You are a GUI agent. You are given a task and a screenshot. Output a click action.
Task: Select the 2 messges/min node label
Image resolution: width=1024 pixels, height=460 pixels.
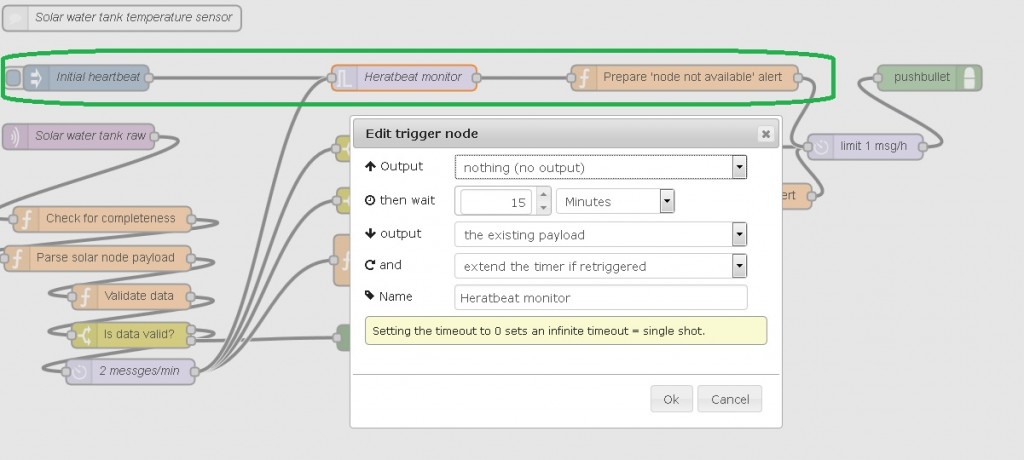(139, 371)
